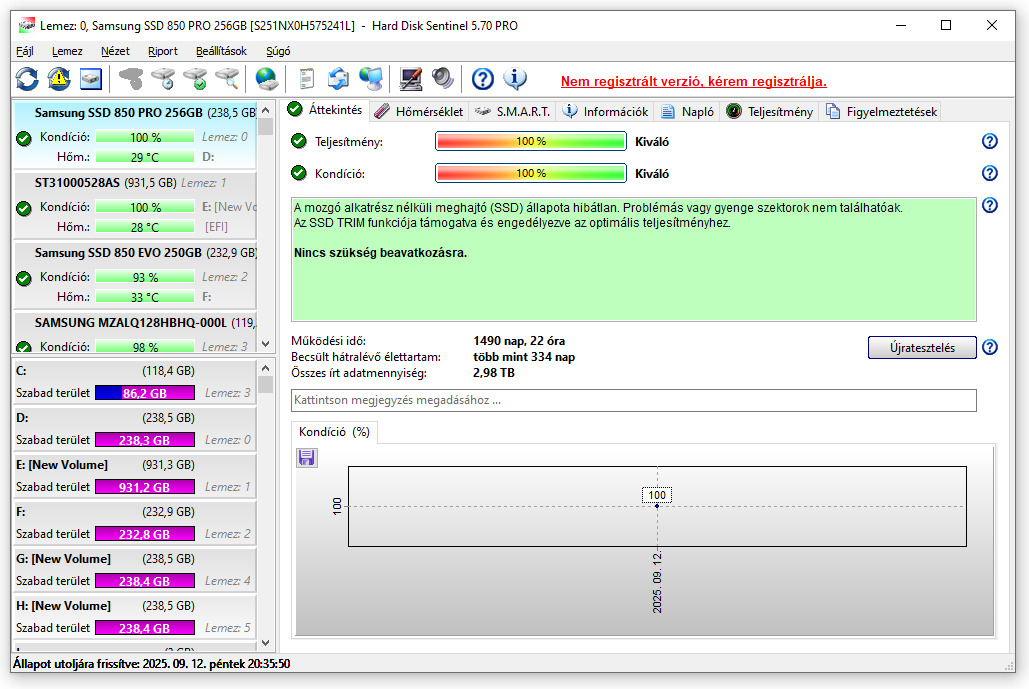Select the Samsung SSD 850 EVO 250GB disk
This screenshot has height=689, width=1029.
point(135,274)
